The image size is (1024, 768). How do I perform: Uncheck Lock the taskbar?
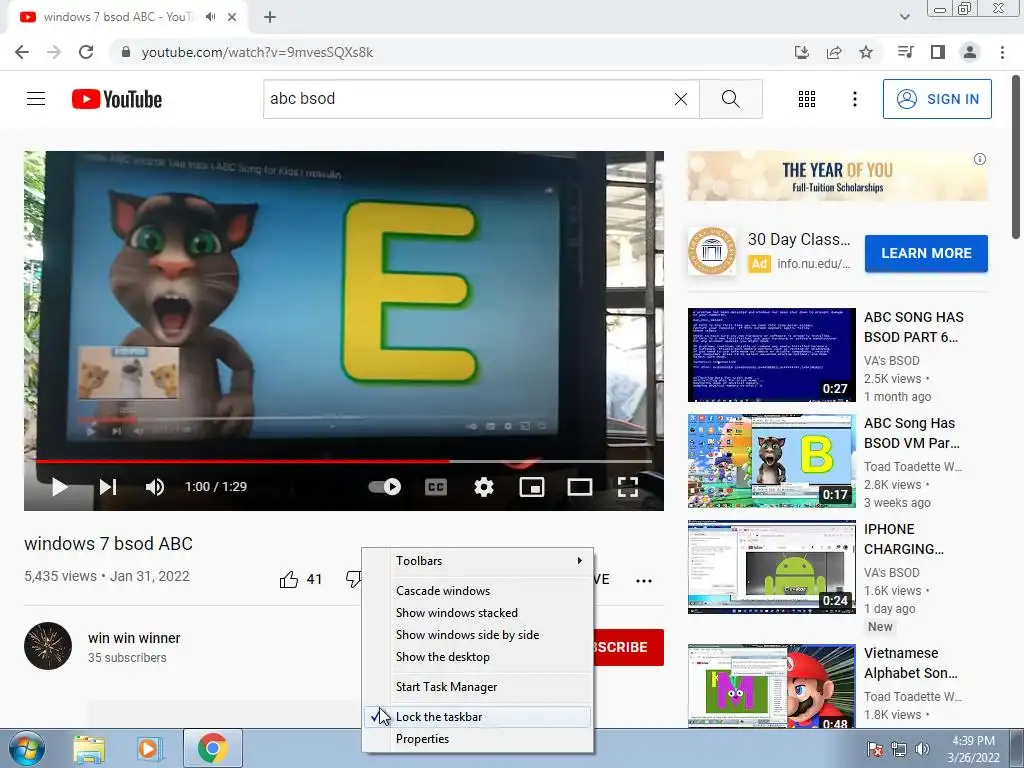(478, 716)
